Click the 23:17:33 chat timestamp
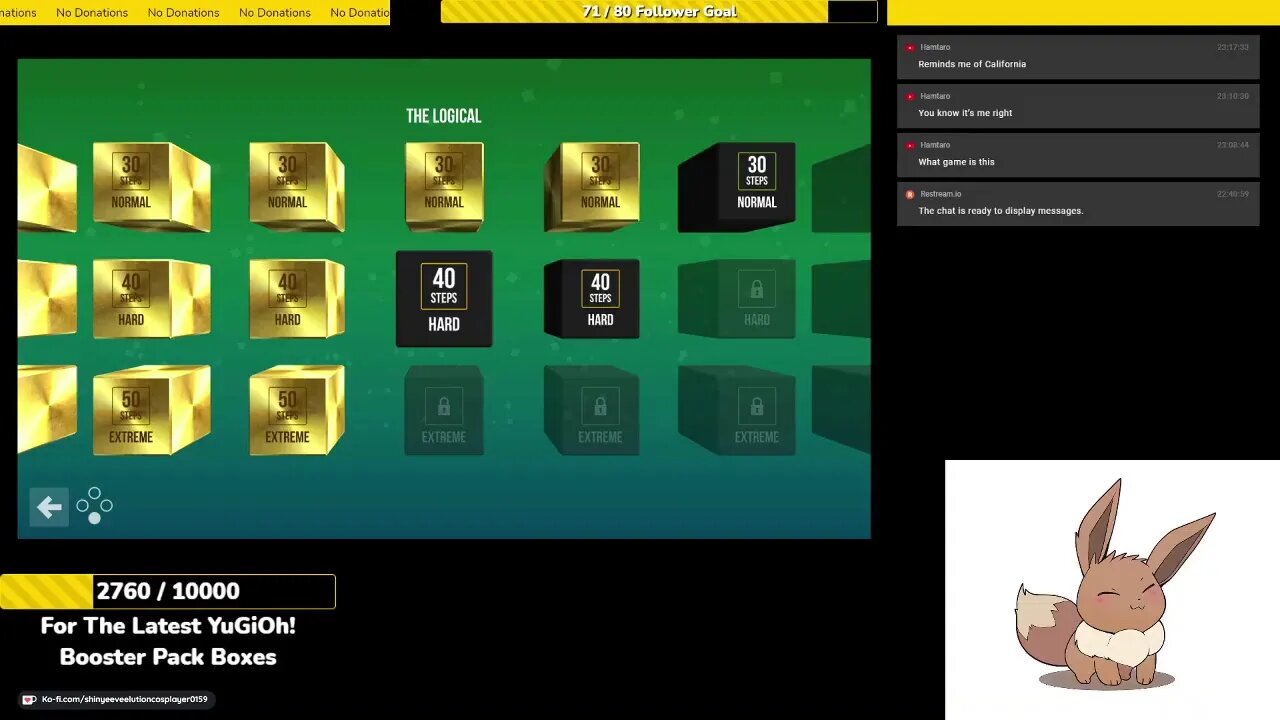The height and width of the screenshot is (720, 1280). click(1233, 48)
